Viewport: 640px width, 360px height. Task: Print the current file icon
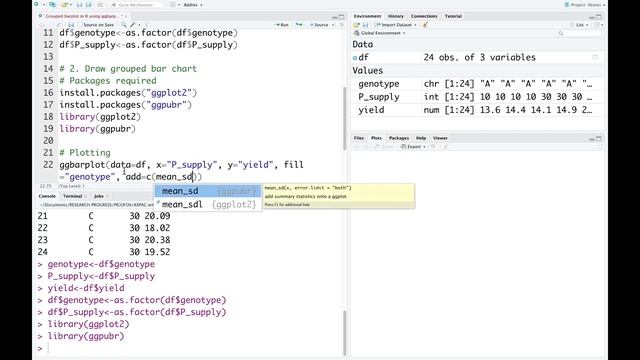[x=100, y=4]
